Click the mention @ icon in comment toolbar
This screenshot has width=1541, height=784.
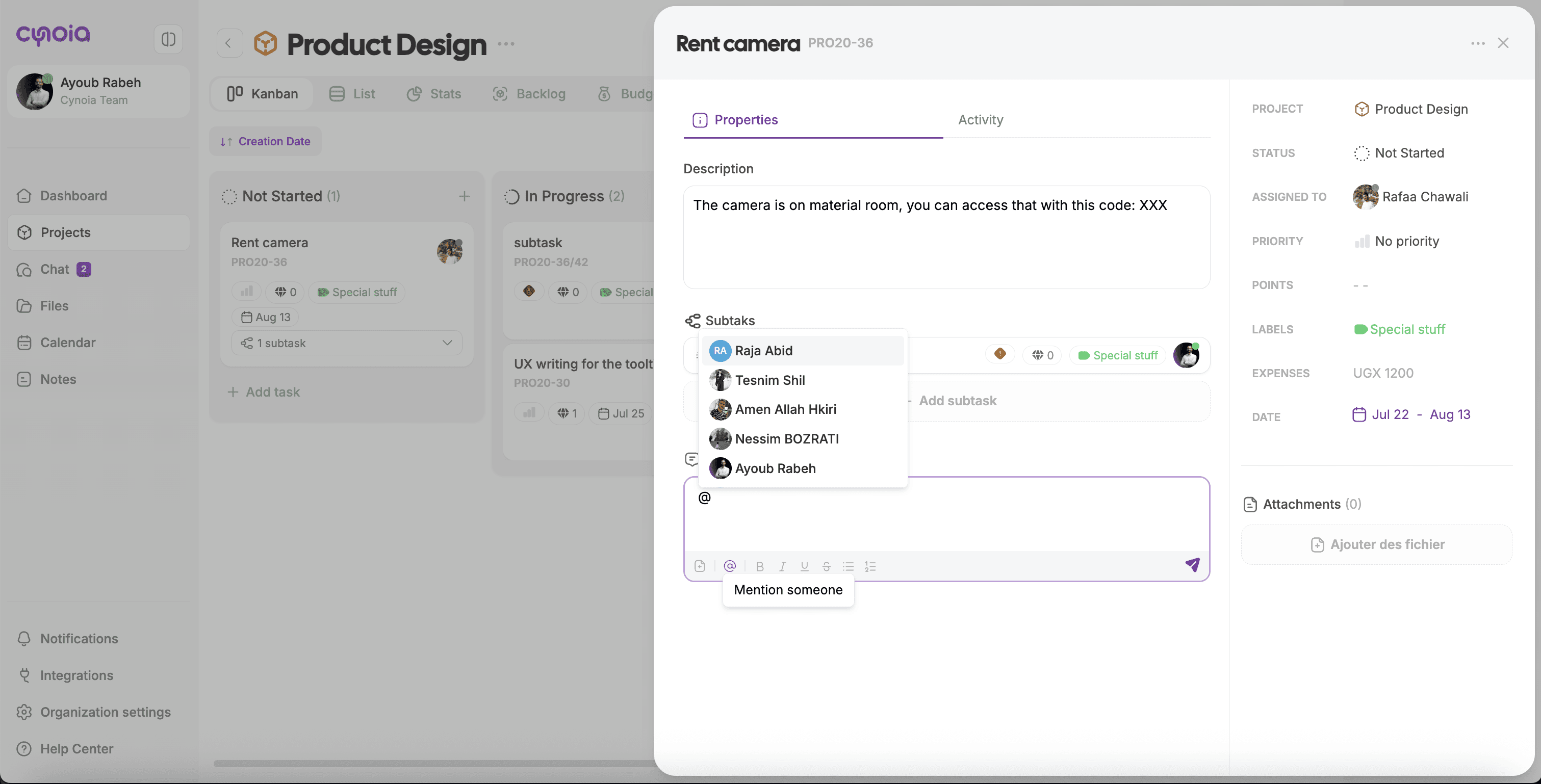click(729, 566)
